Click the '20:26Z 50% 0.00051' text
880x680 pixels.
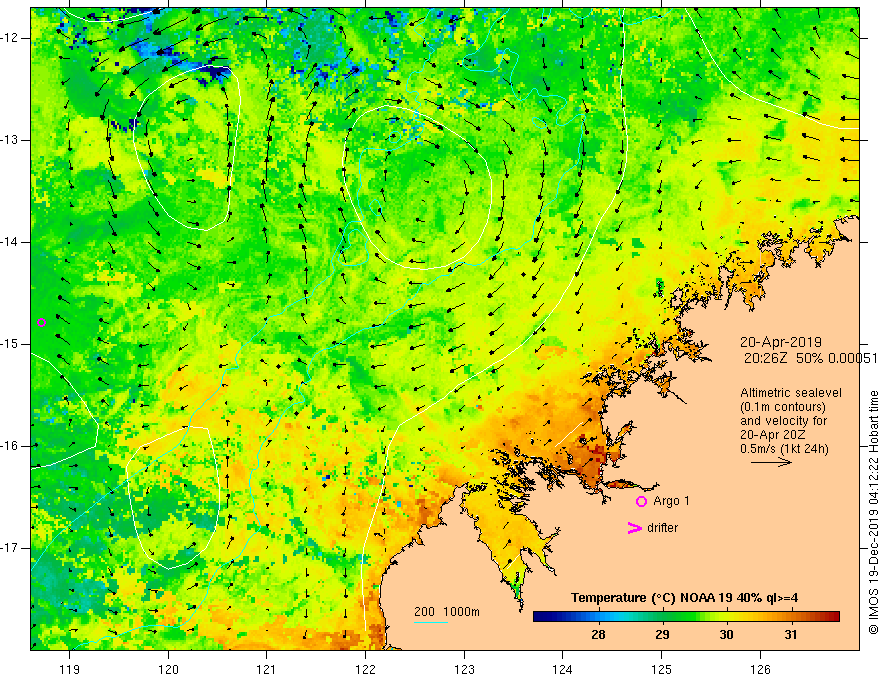[810, 358]
